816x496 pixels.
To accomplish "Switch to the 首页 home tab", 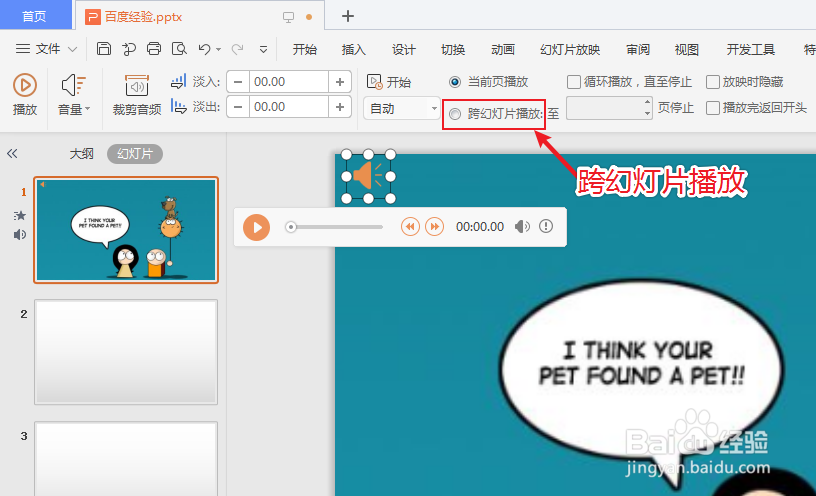I will coord(35,16).
